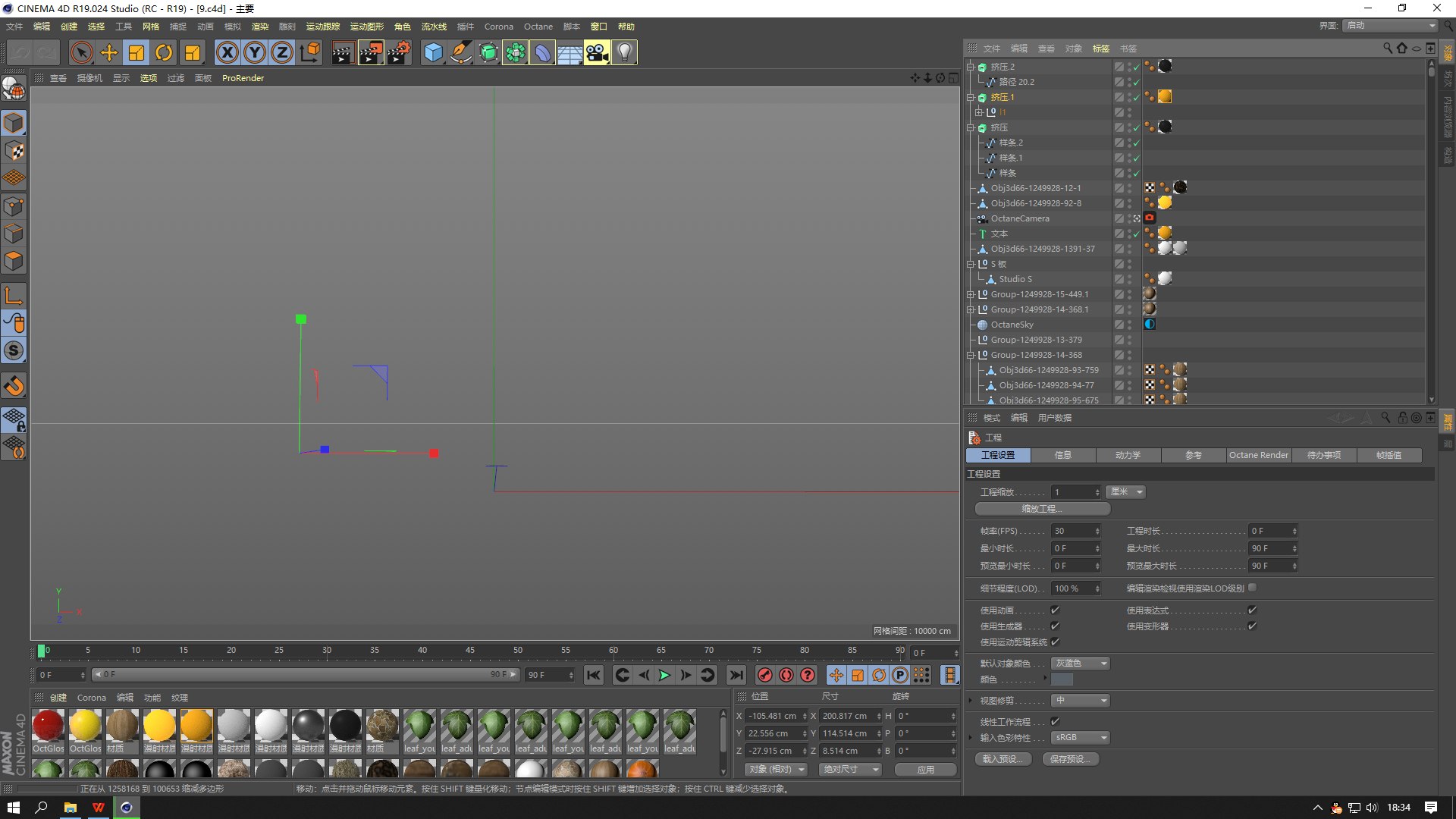
Task: Toggle the Snap icon
Action: [14, 386]
